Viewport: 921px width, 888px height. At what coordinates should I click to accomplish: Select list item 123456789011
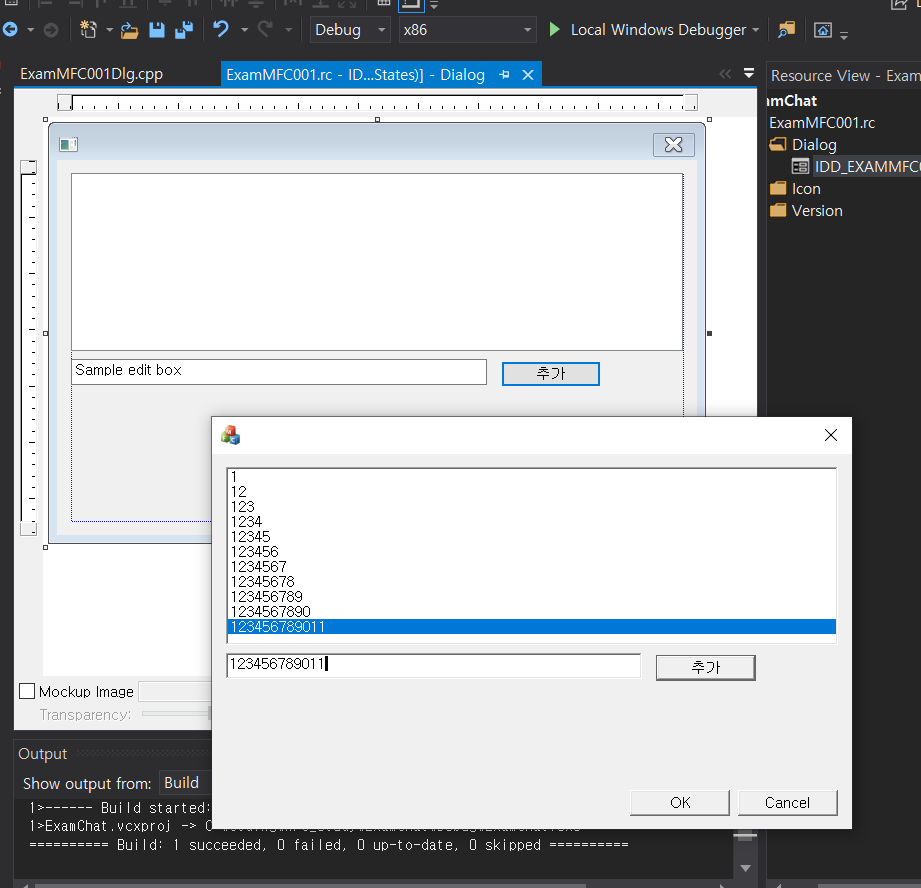(x=532, y=627)
